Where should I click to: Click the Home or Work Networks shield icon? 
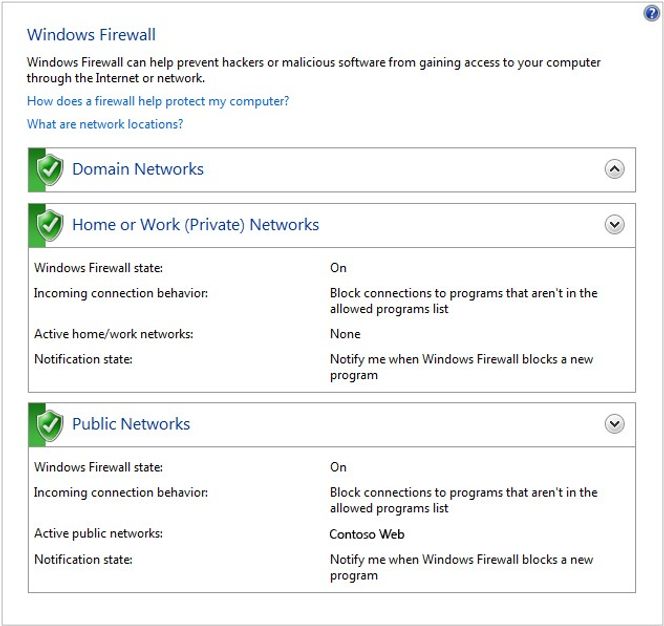click(x=49, y=225)
